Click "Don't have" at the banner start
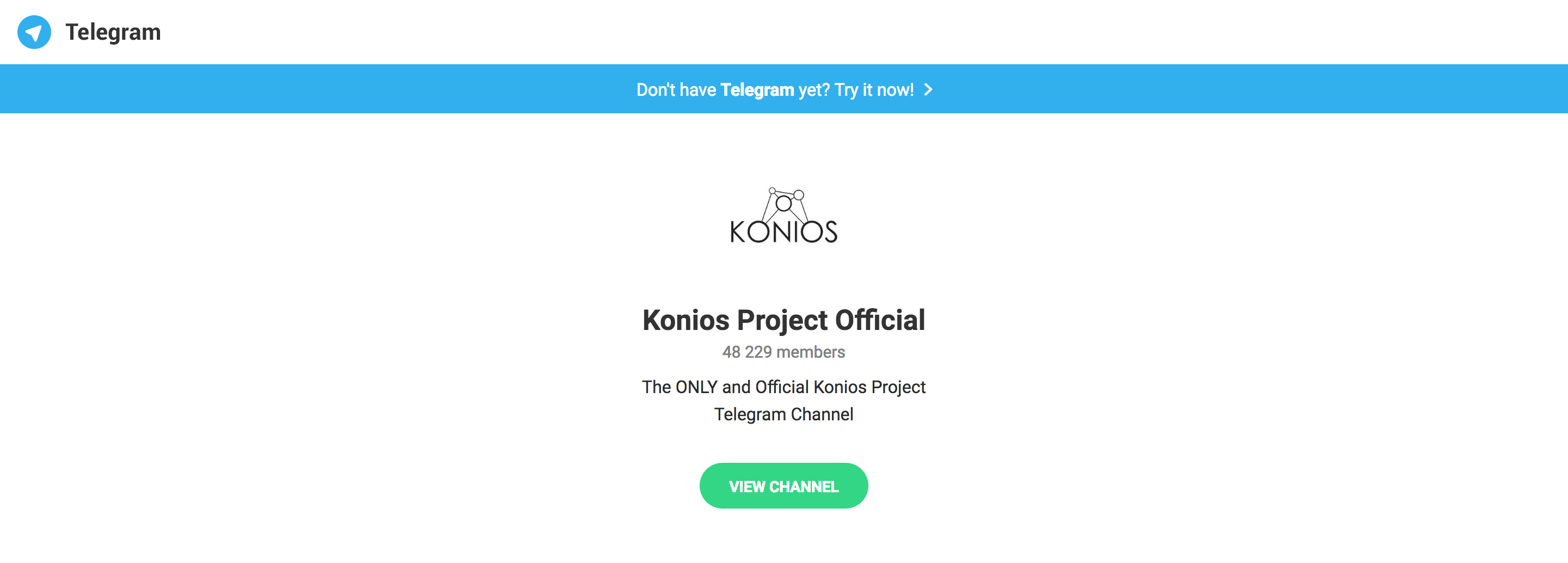 point(676,89)
